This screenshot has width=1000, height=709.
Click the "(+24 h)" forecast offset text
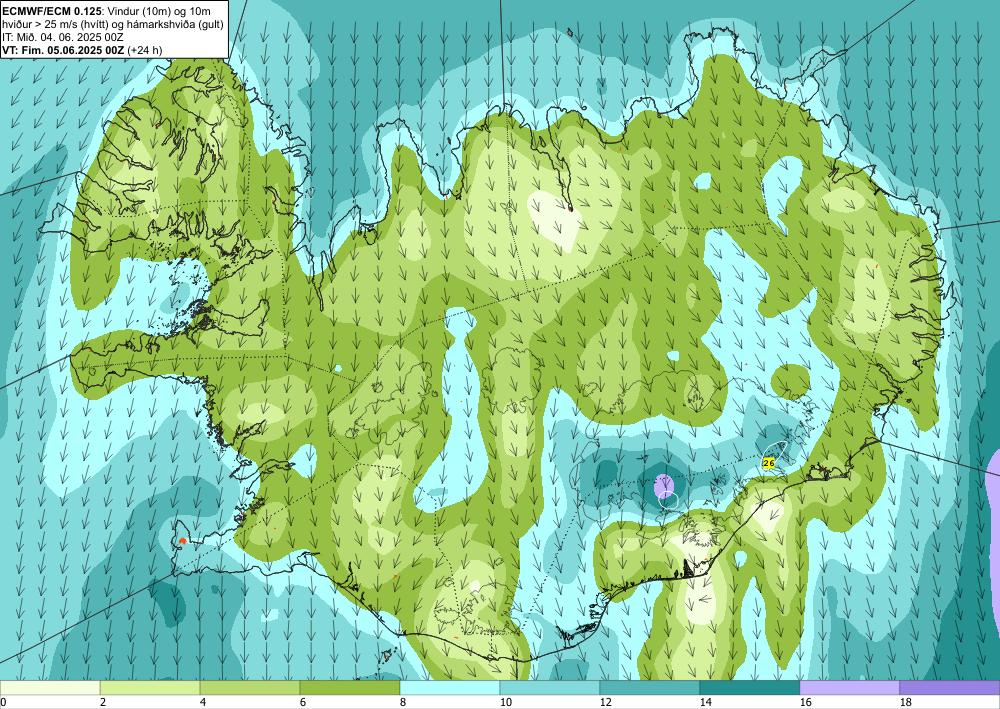(145, 50)
